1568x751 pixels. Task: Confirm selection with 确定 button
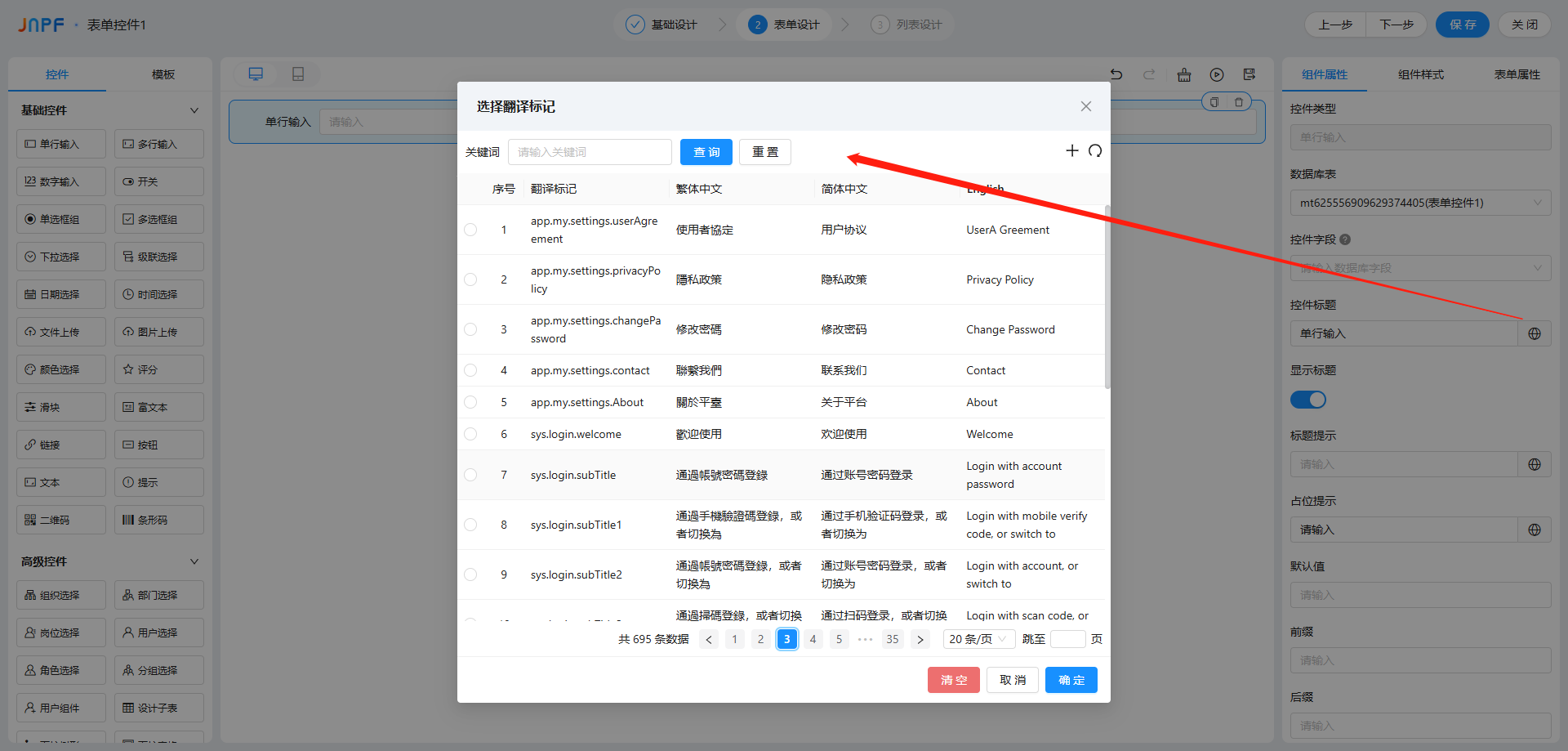point(1071,680)
